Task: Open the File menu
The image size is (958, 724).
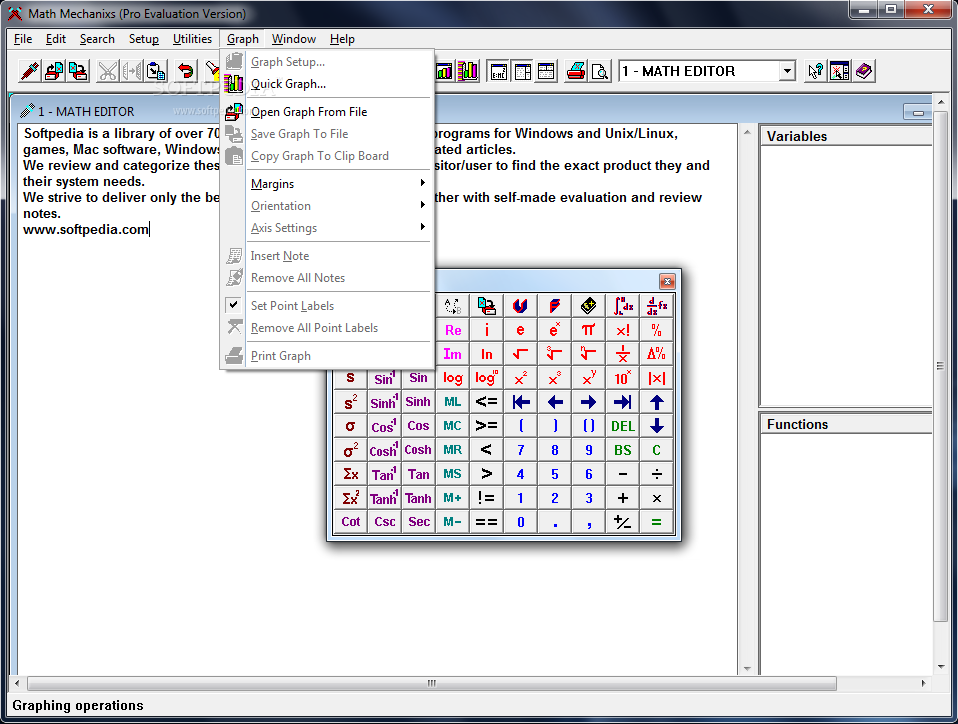Action: [23, 39]
